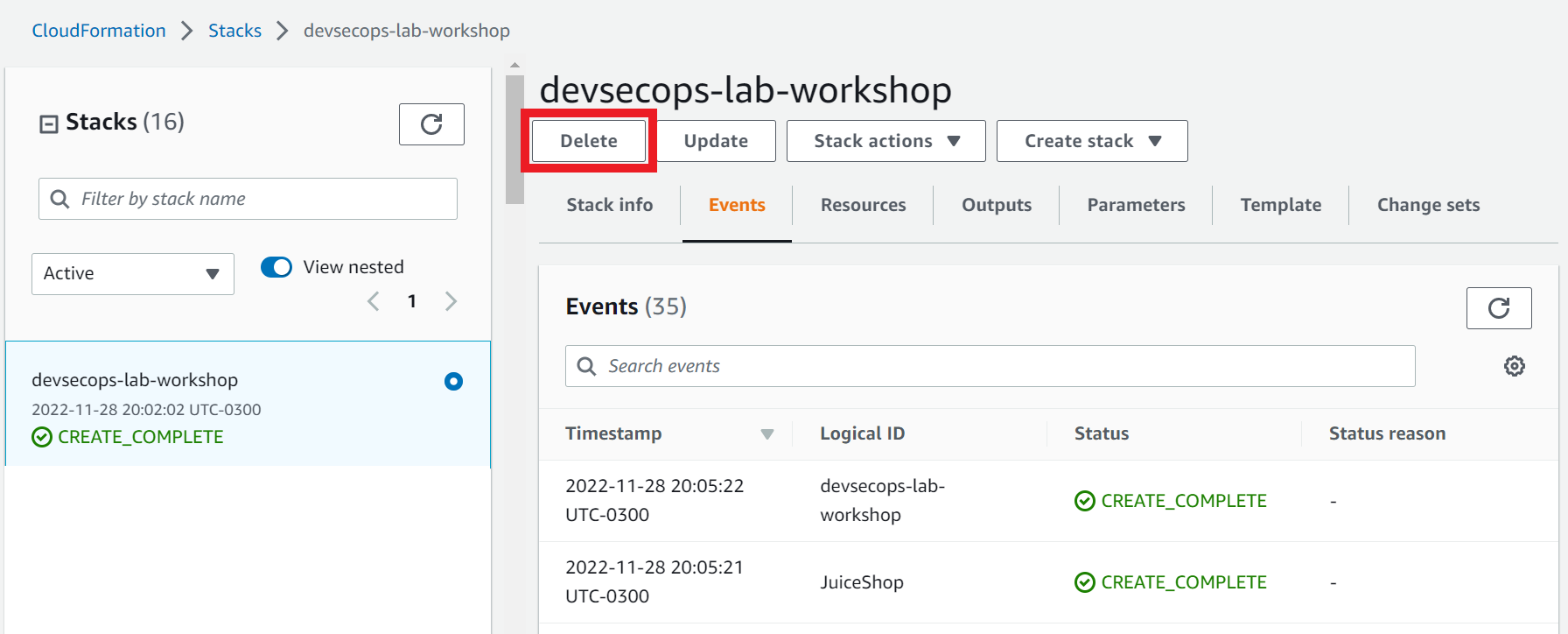
Task: Open the Outputs tab
Action: coord(997,205)
